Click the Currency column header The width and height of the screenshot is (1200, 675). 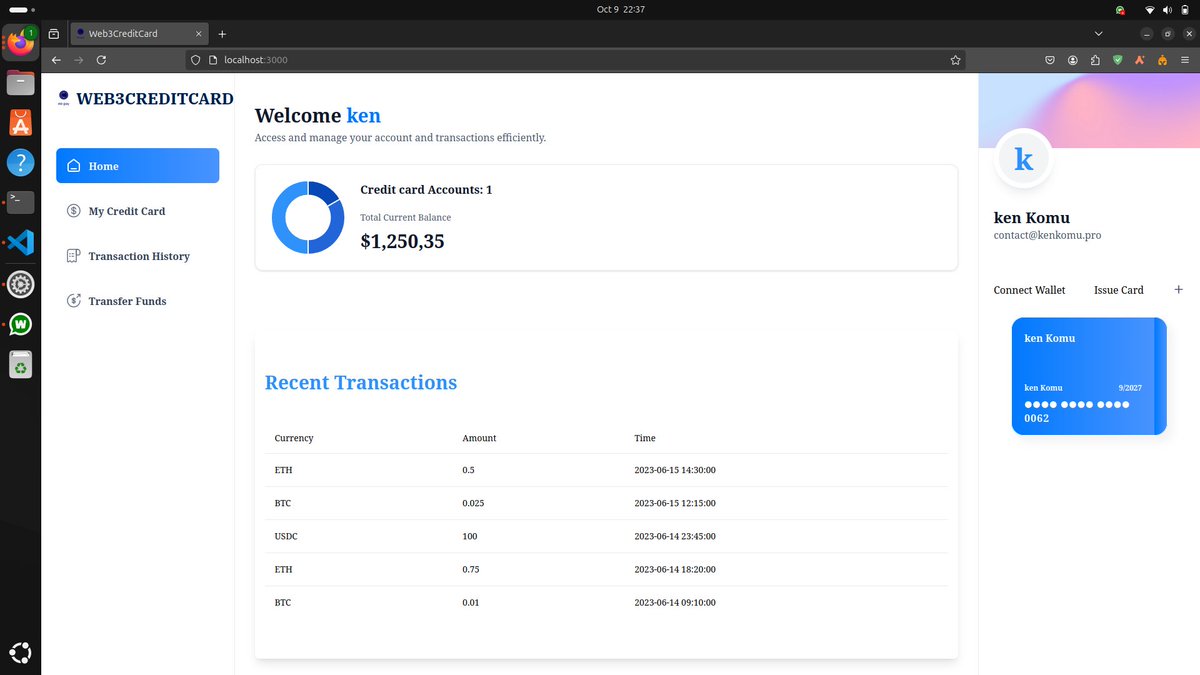click(294, 438)
